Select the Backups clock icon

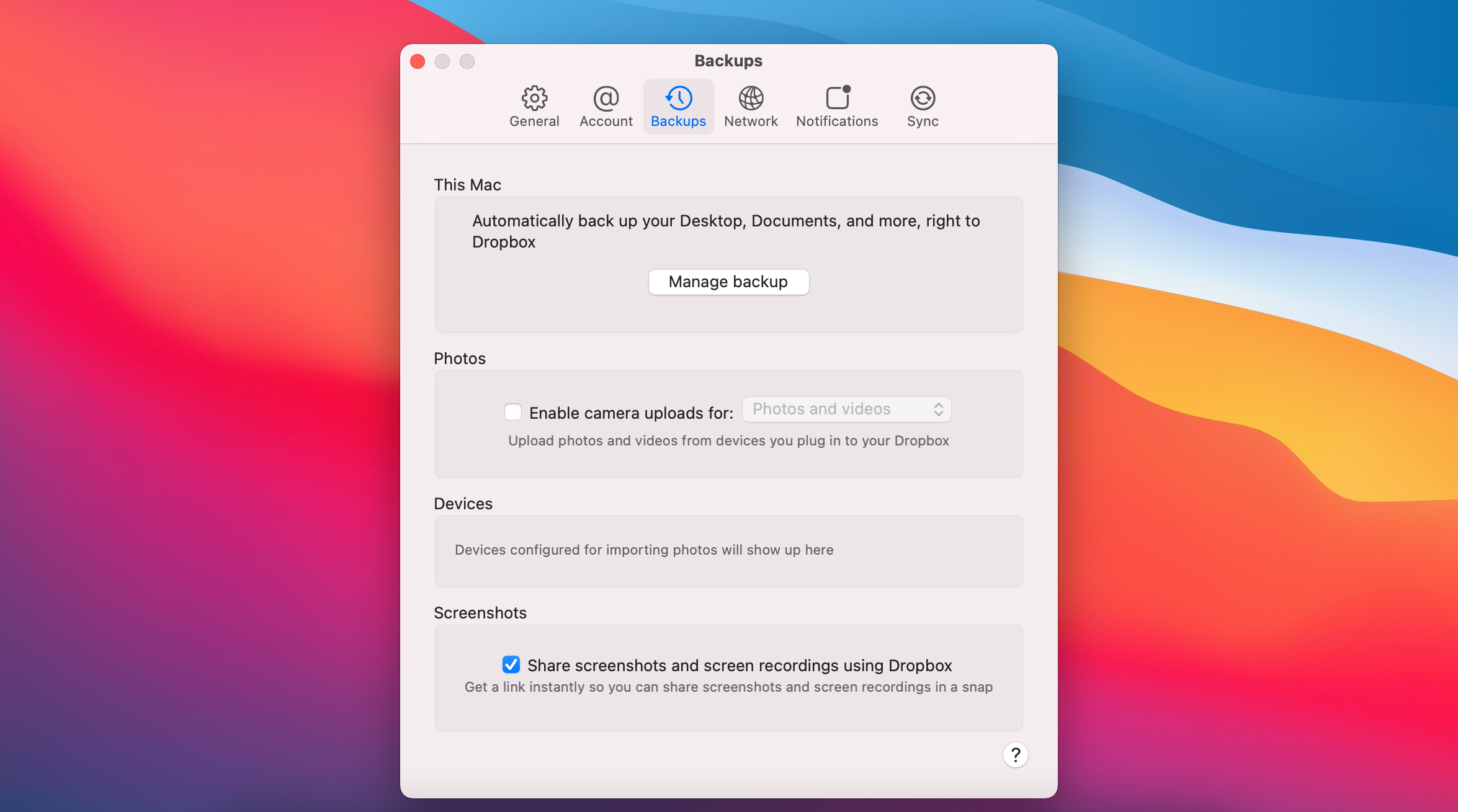coord(679,98)
